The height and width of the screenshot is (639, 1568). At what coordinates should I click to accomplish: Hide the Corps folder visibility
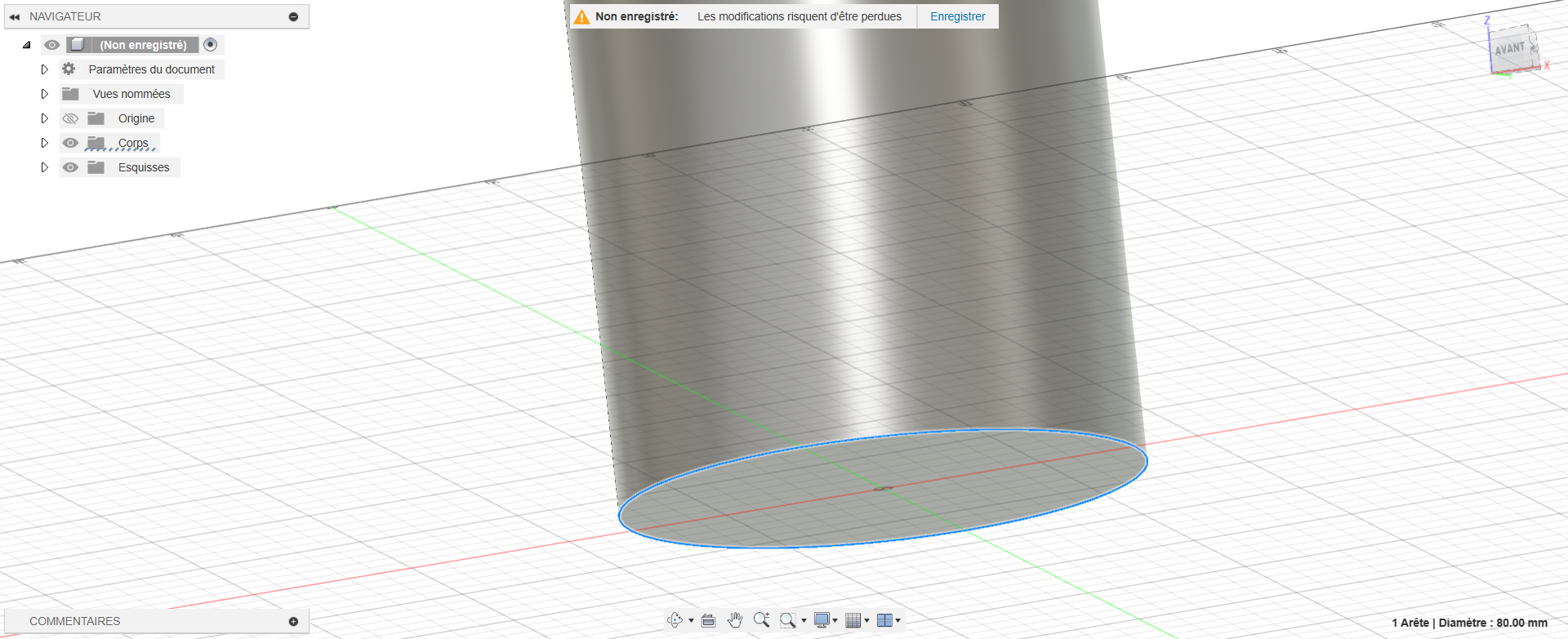click(x=71, y=143)
